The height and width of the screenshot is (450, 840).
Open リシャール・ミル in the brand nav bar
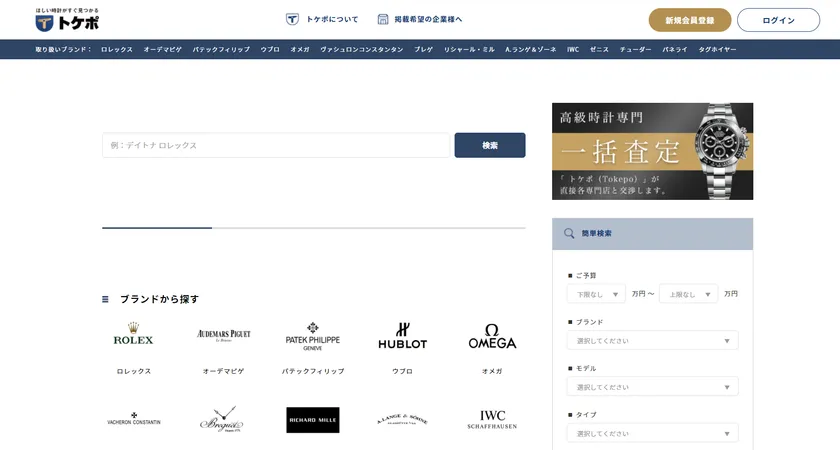(x=469, y=49)
